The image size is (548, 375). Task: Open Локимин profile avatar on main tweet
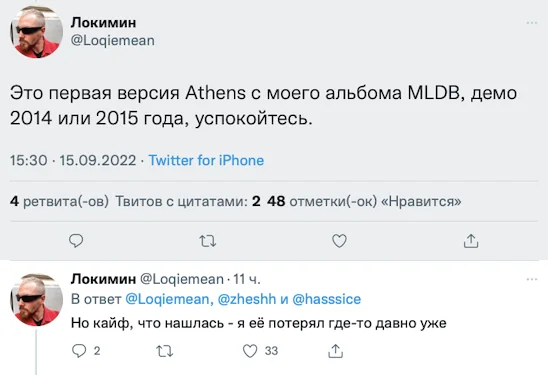coord(36,32)
